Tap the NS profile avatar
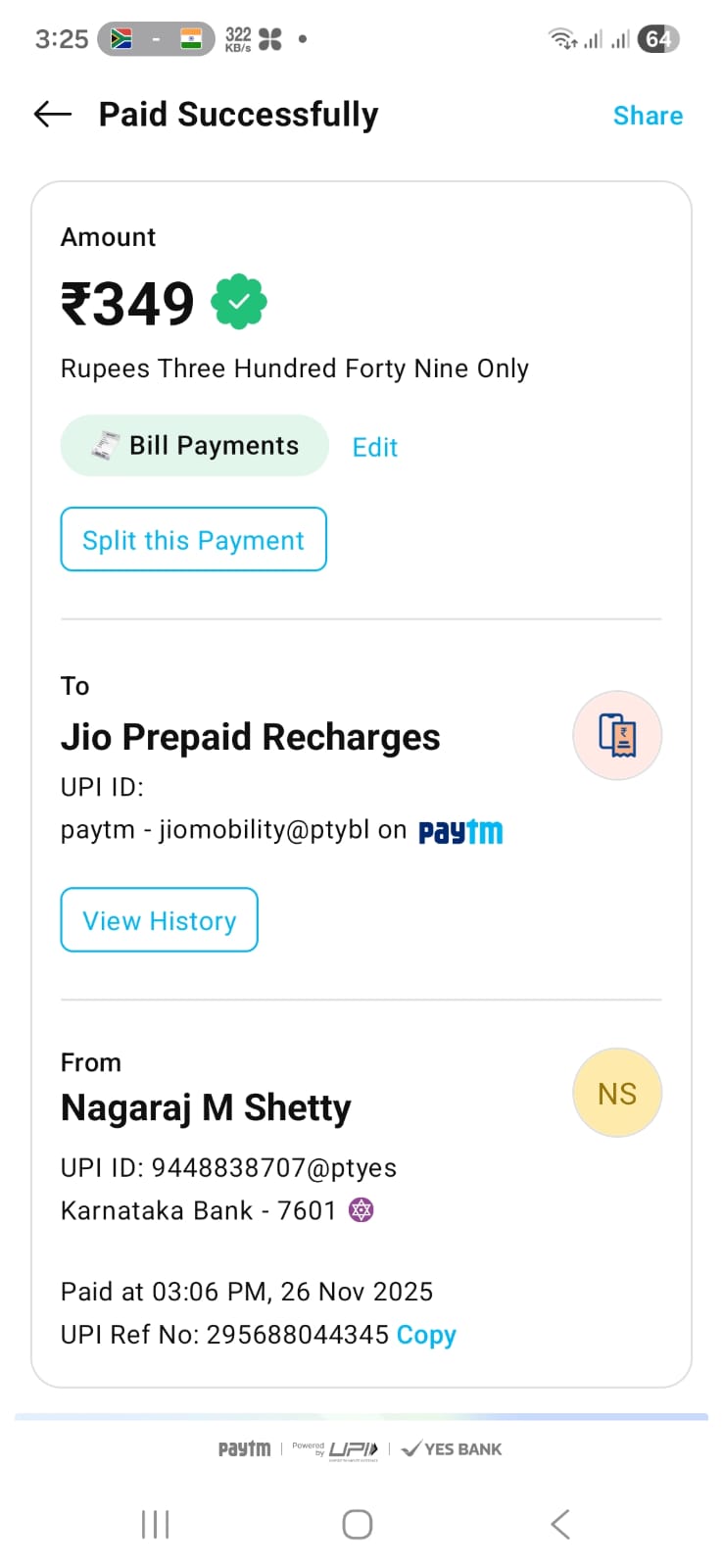 tap(617, 1093)
